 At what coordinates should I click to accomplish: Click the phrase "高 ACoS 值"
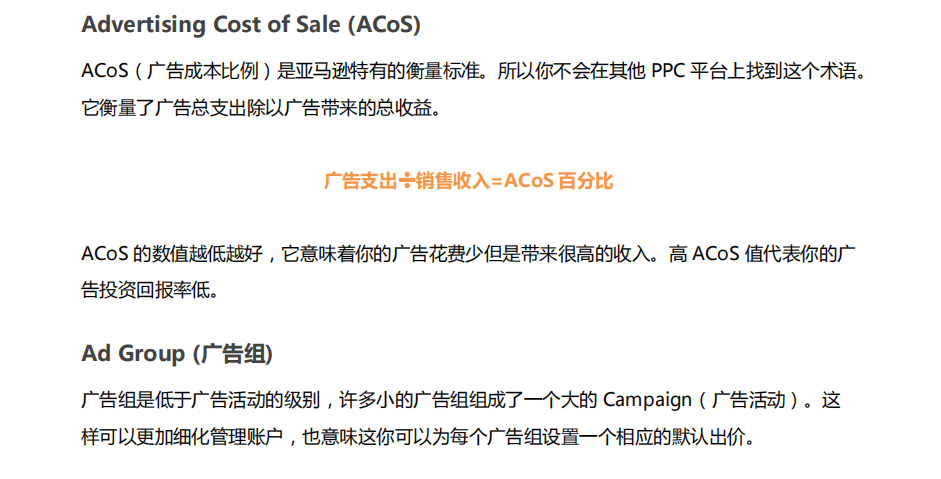point(717,254)
